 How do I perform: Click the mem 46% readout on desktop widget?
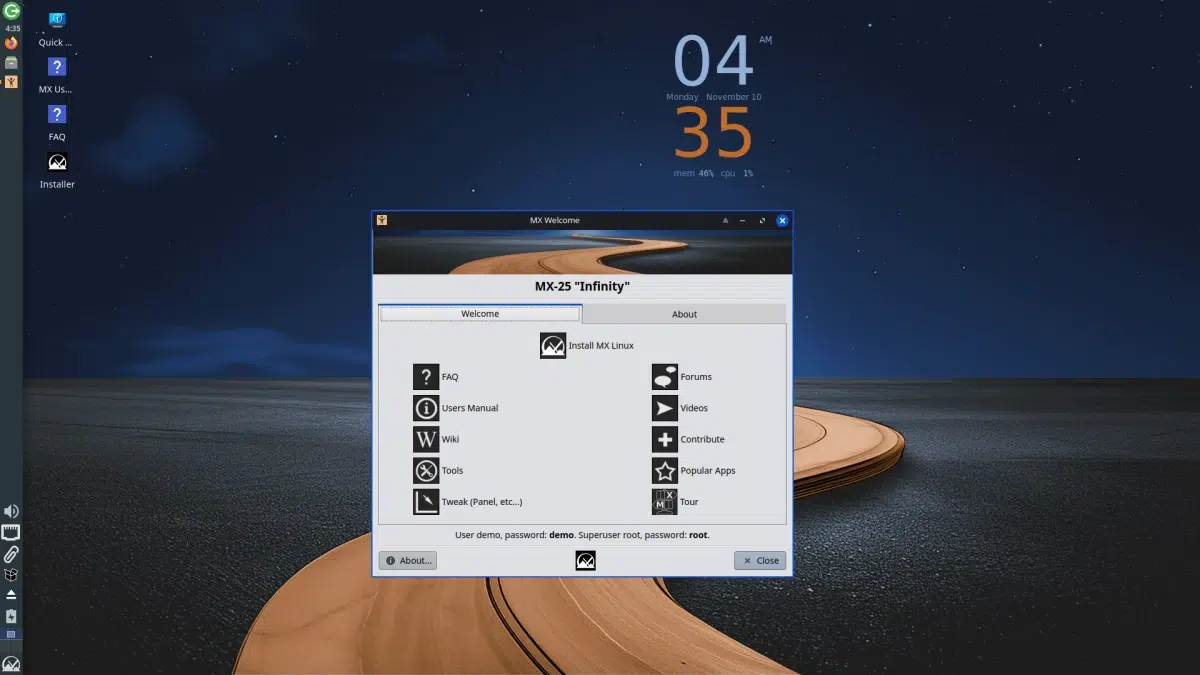(693, 173)
